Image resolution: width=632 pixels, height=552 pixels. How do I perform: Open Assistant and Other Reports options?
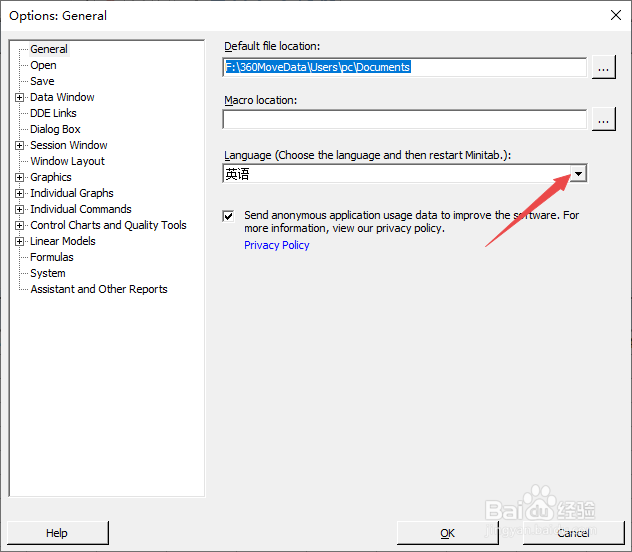[x=99, y=289]
